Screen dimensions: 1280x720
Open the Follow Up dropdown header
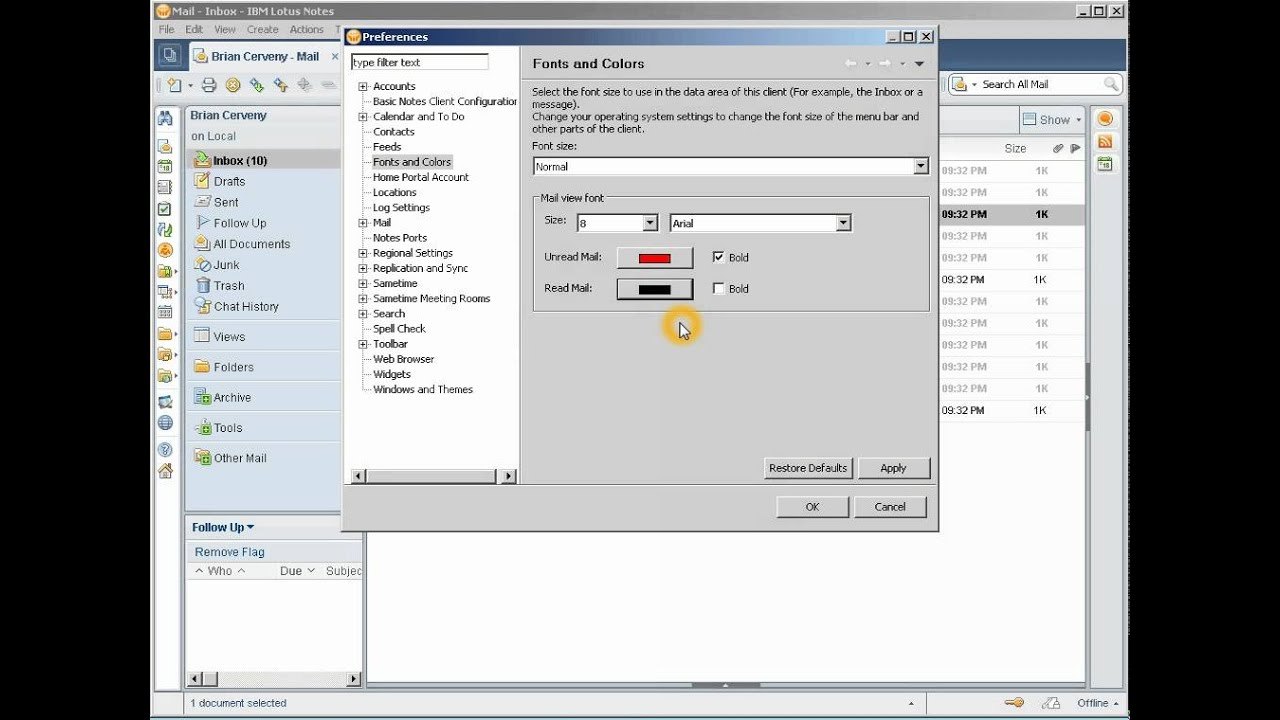(223, 527)
